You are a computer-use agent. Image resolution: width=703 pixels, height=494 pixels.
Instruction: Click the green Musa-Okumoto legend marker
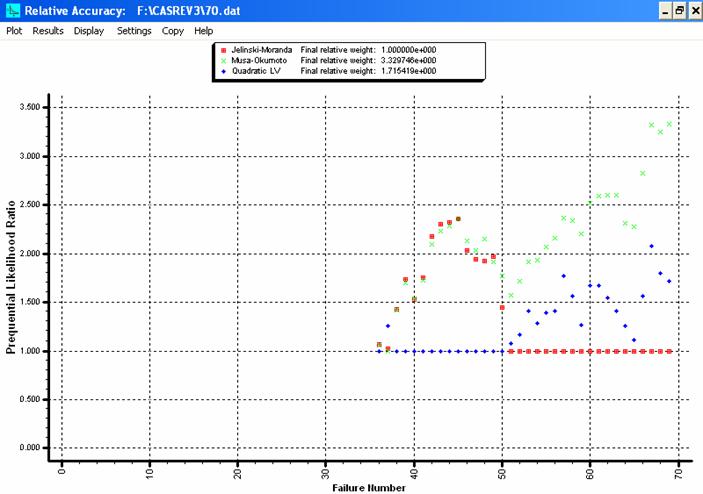pos(223,60)
